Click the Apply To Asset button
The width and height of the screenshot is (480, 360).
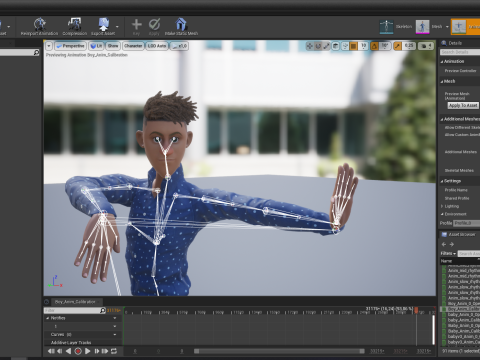[x=463, y=105]
